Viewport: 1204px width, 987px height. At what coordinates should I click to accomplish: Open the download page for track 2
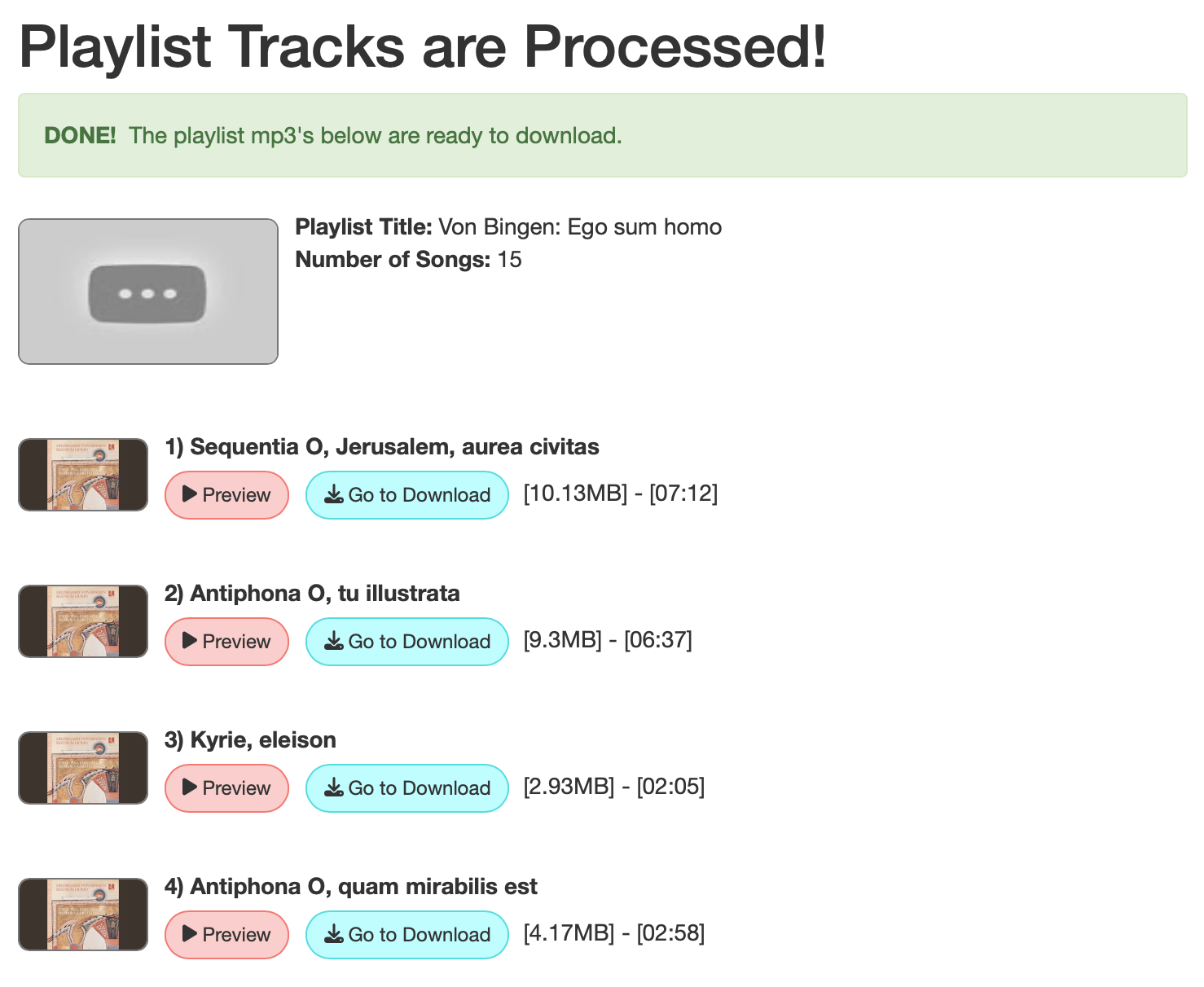click(x=406, y=641)
